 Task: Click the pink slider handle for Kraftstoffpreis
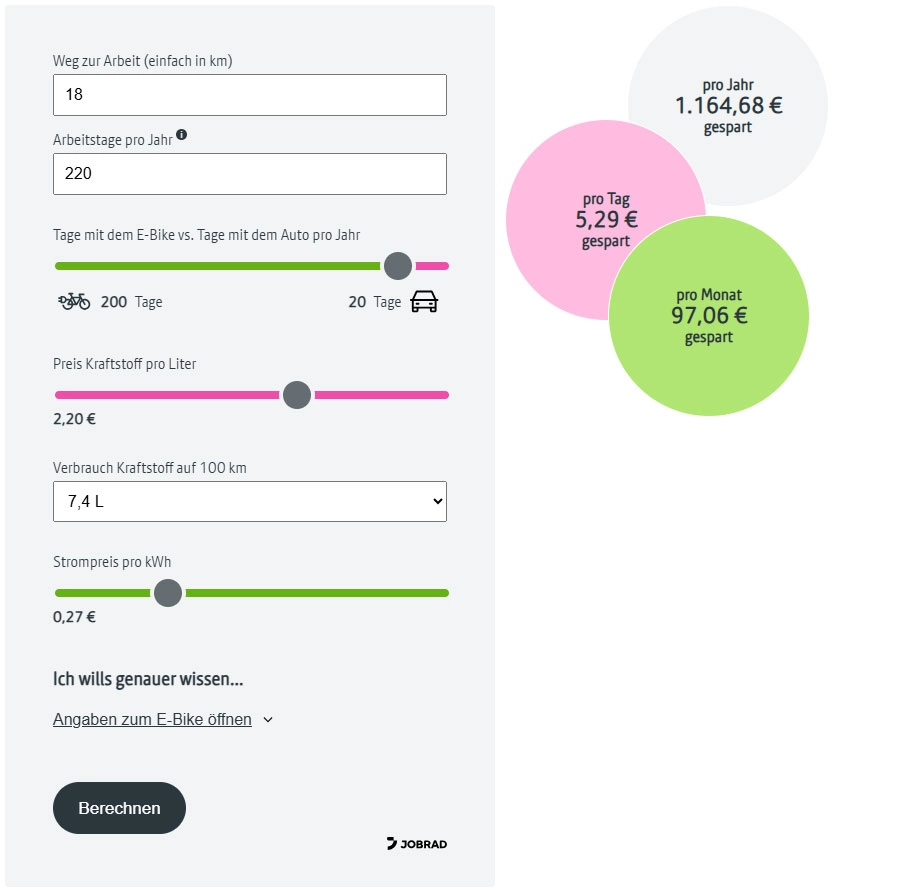click(296, 395)
